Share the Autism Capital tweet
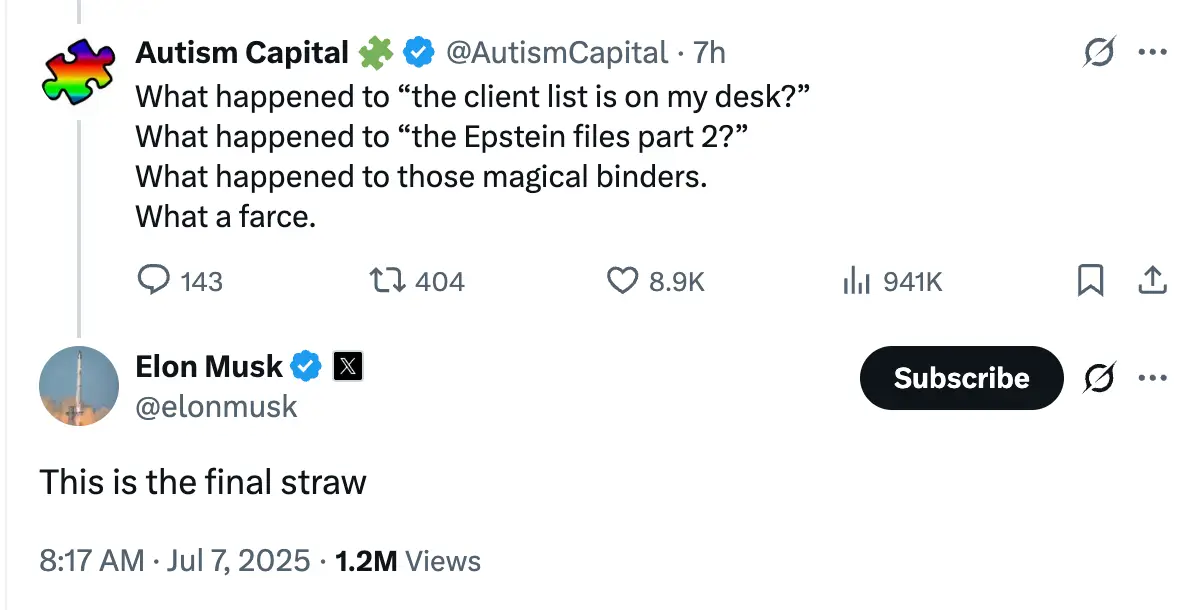This screenshot has height=610, width=1196. (x=1152, y=281)
